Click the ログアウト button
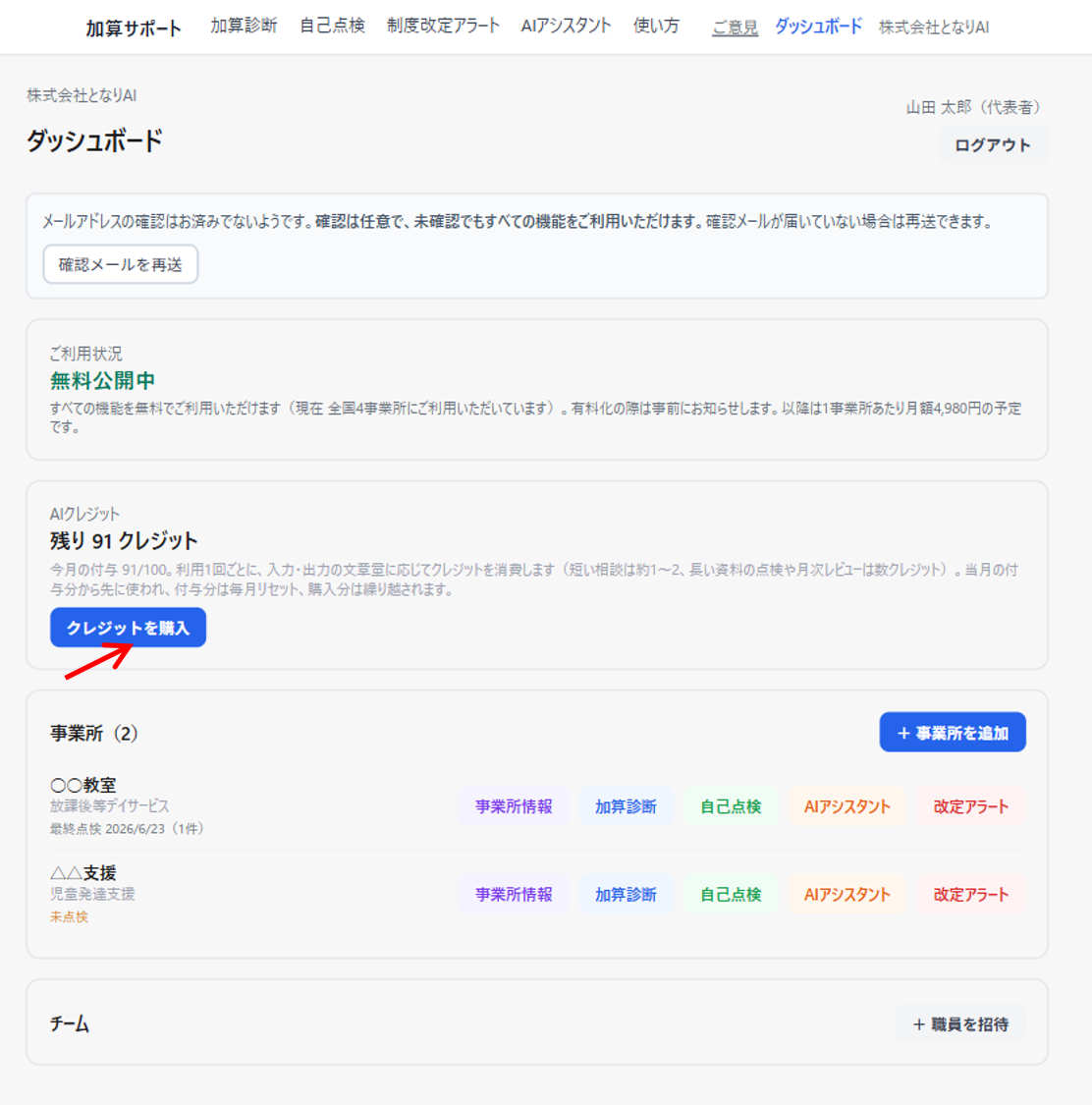 coord(993,145)
